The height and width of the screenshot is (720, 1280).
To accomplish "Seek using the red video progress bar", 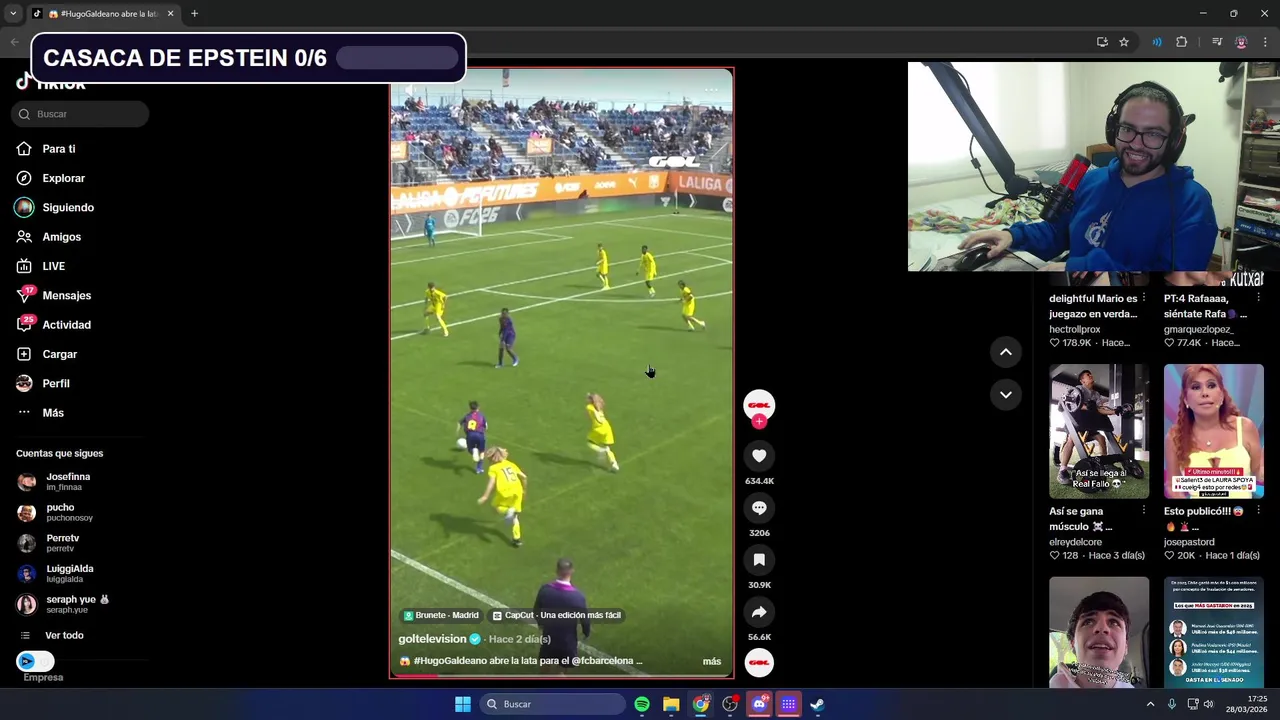I will 561,676.
